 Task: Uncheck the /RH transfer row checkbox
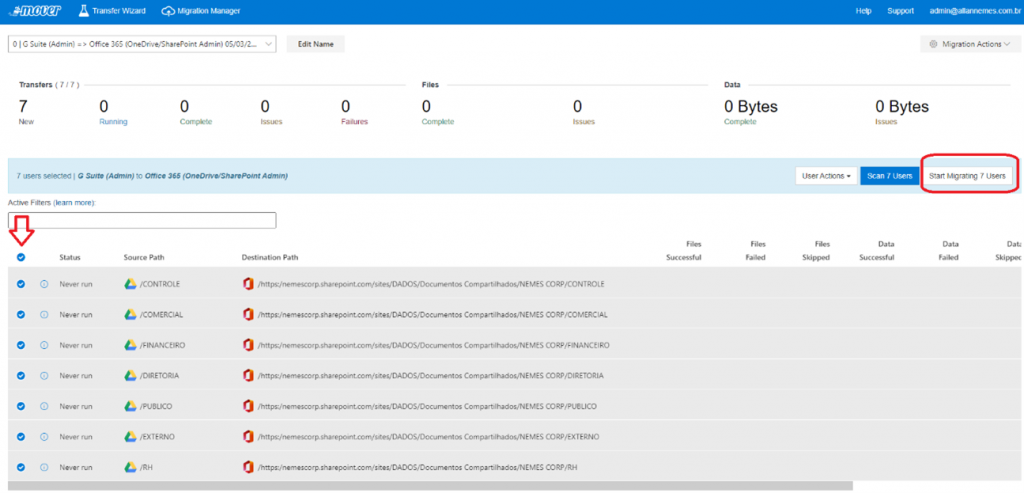tap(21, 467)
